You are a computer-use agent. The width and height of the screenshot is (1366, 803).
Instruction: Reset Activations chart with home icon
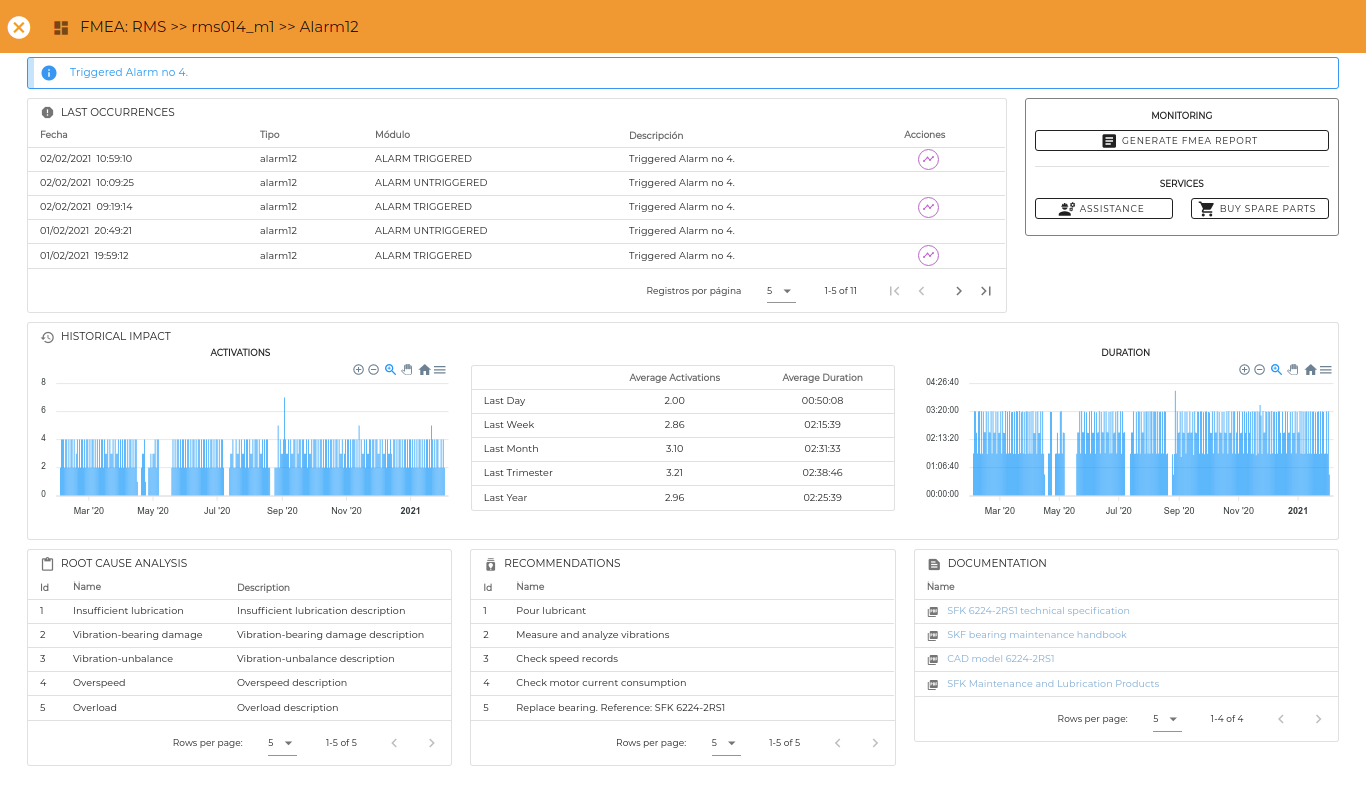(424, 369)
